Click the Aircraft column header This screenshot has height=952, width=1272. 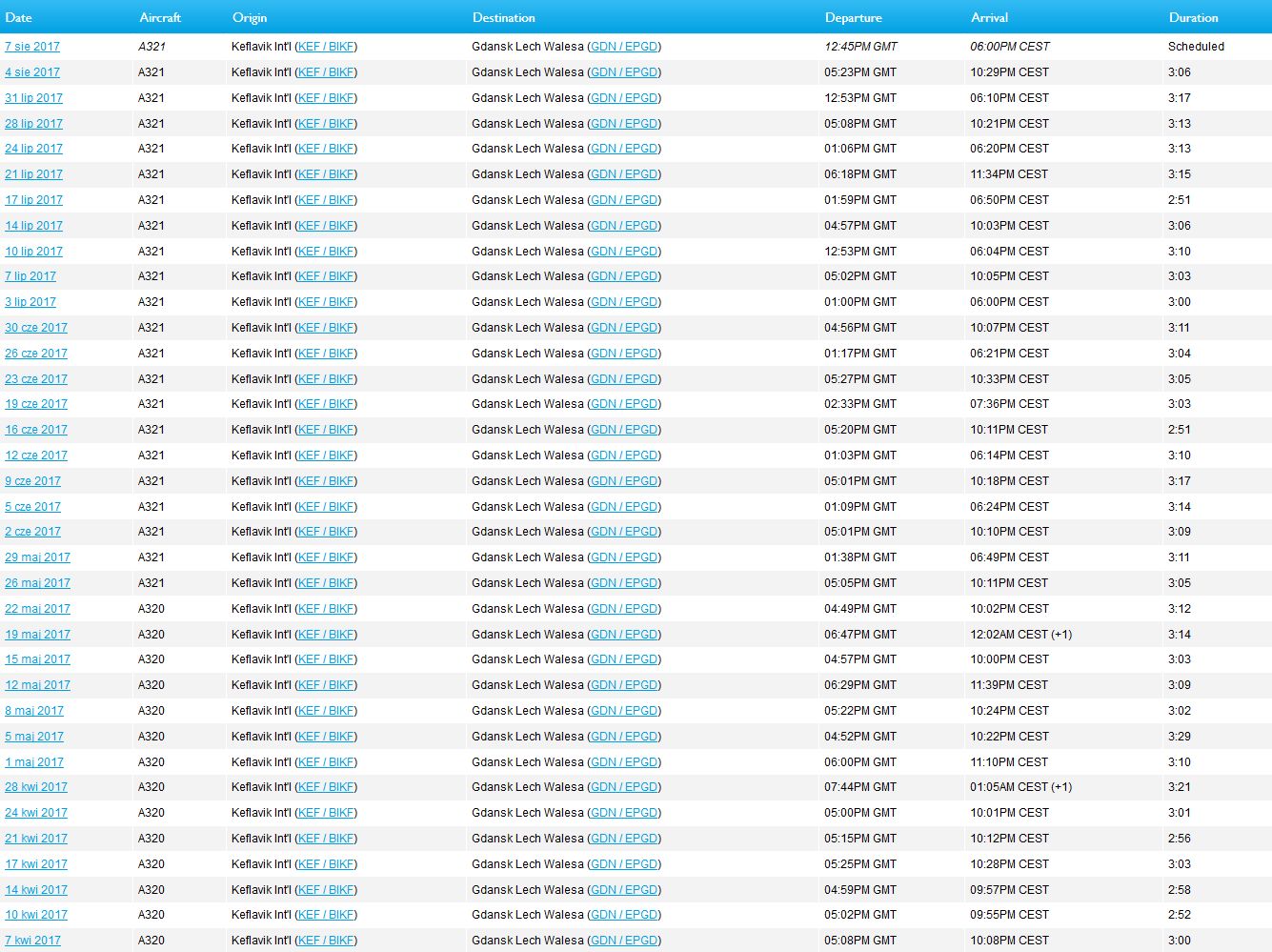pyautogui.click(x=160, y=17)
